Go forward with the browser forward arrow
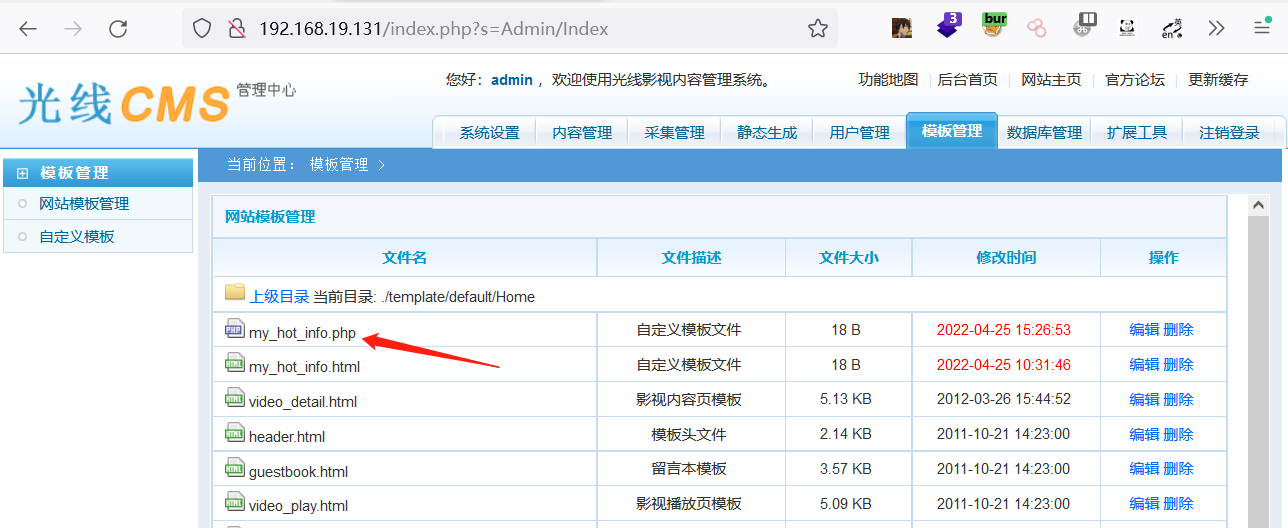Viewport: 1288px width, 528px height. coord(73,29)
